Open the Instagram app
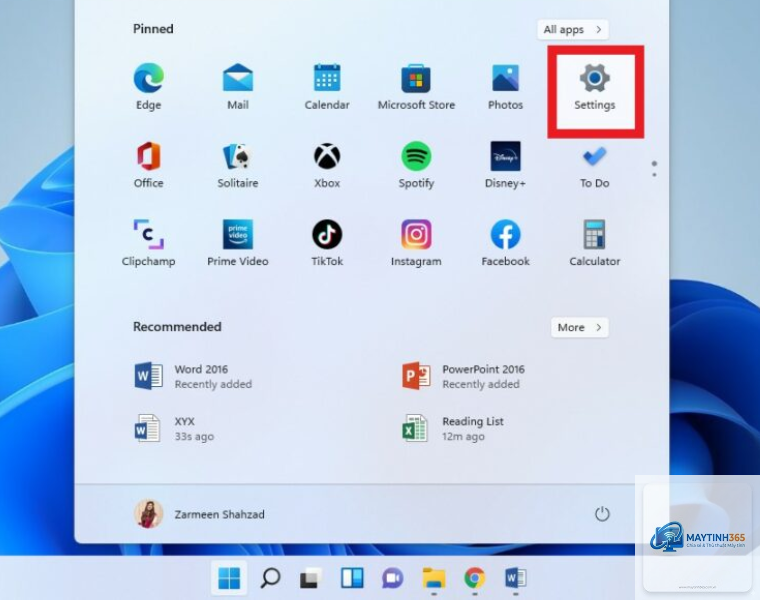This screenshot has width=760, height=600. [x=416, y=243]
